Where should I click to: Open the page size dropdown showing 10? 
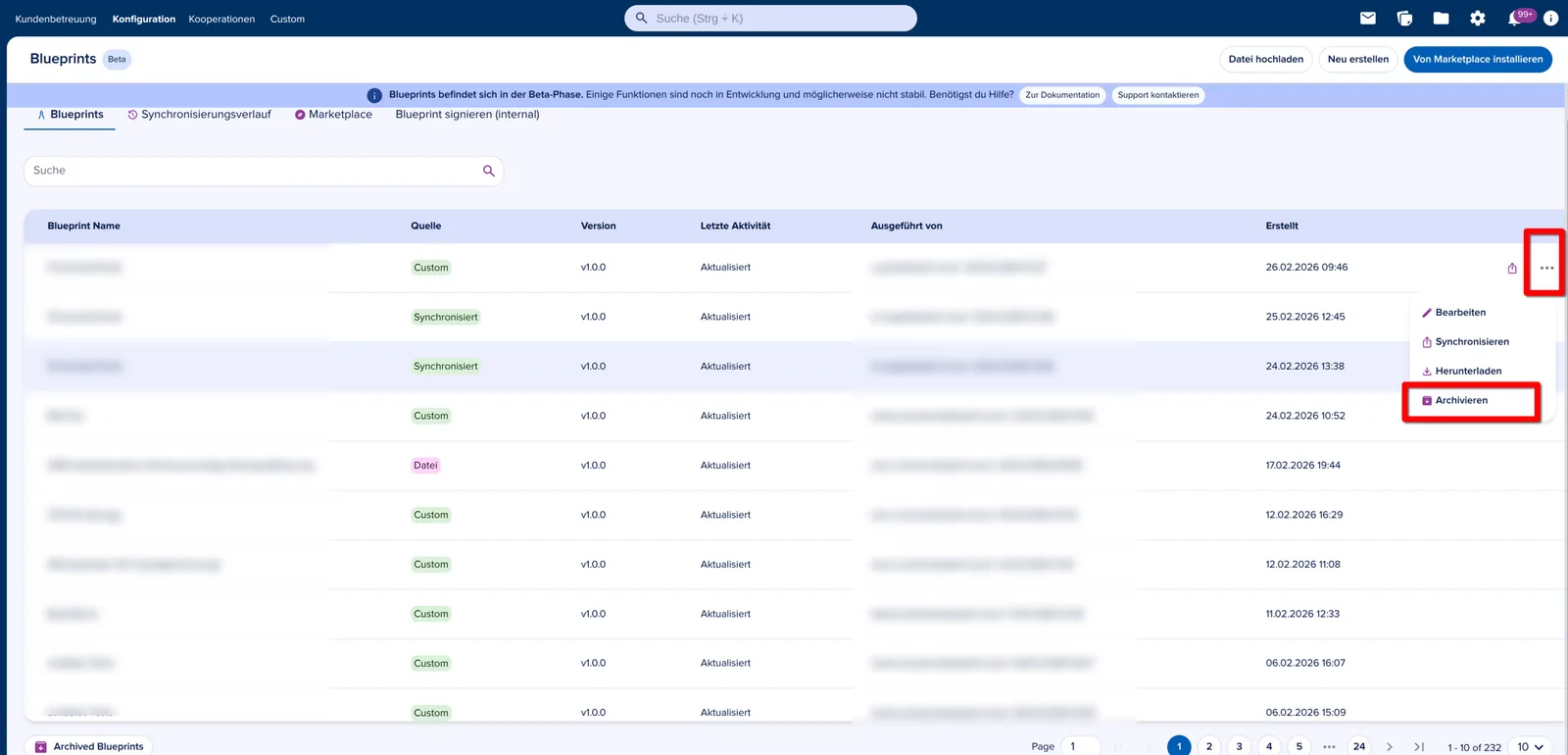coord(1531,746)
